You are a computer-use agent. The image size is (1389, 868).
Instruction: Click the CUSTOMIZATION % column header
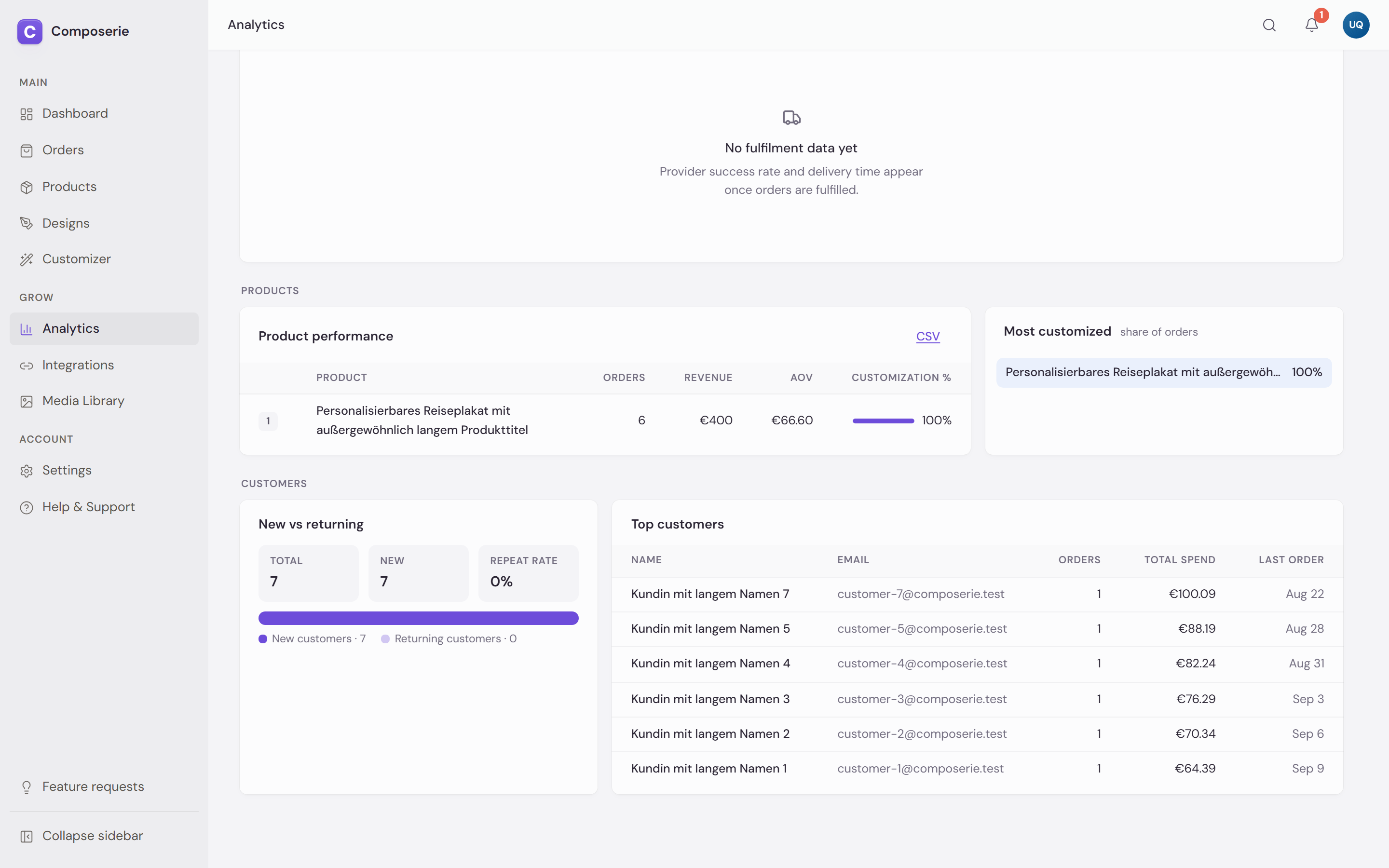click(901, 378)
